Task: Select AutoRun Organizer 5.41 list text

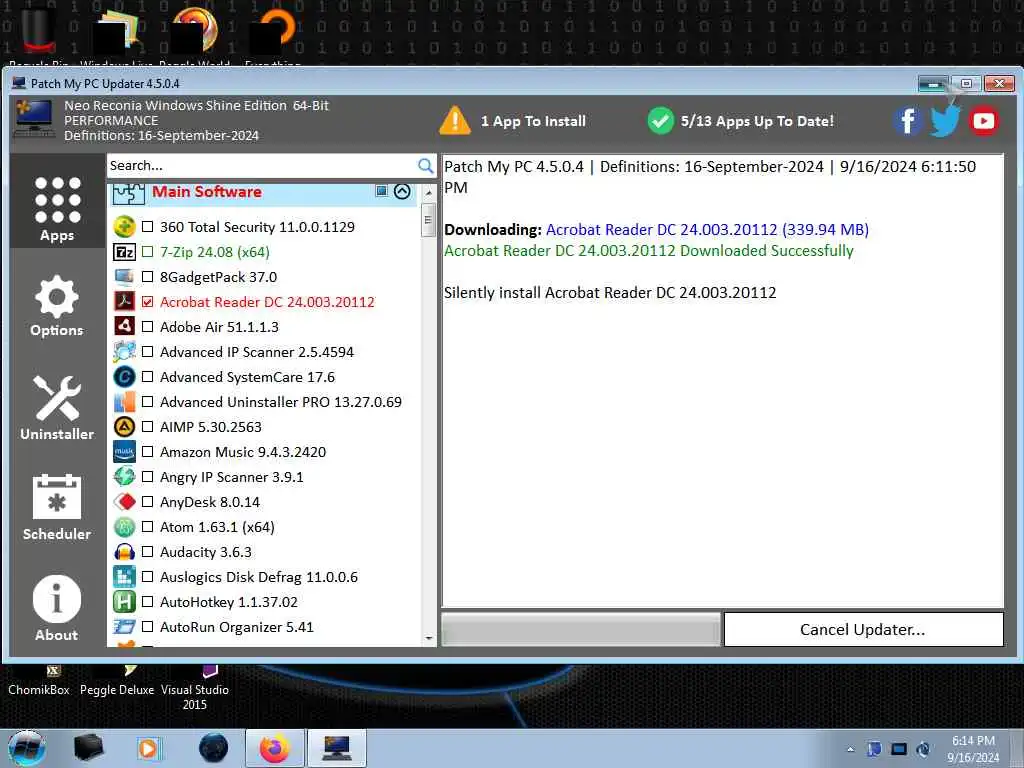Action: pyautogui.click(x=236, y=627)
